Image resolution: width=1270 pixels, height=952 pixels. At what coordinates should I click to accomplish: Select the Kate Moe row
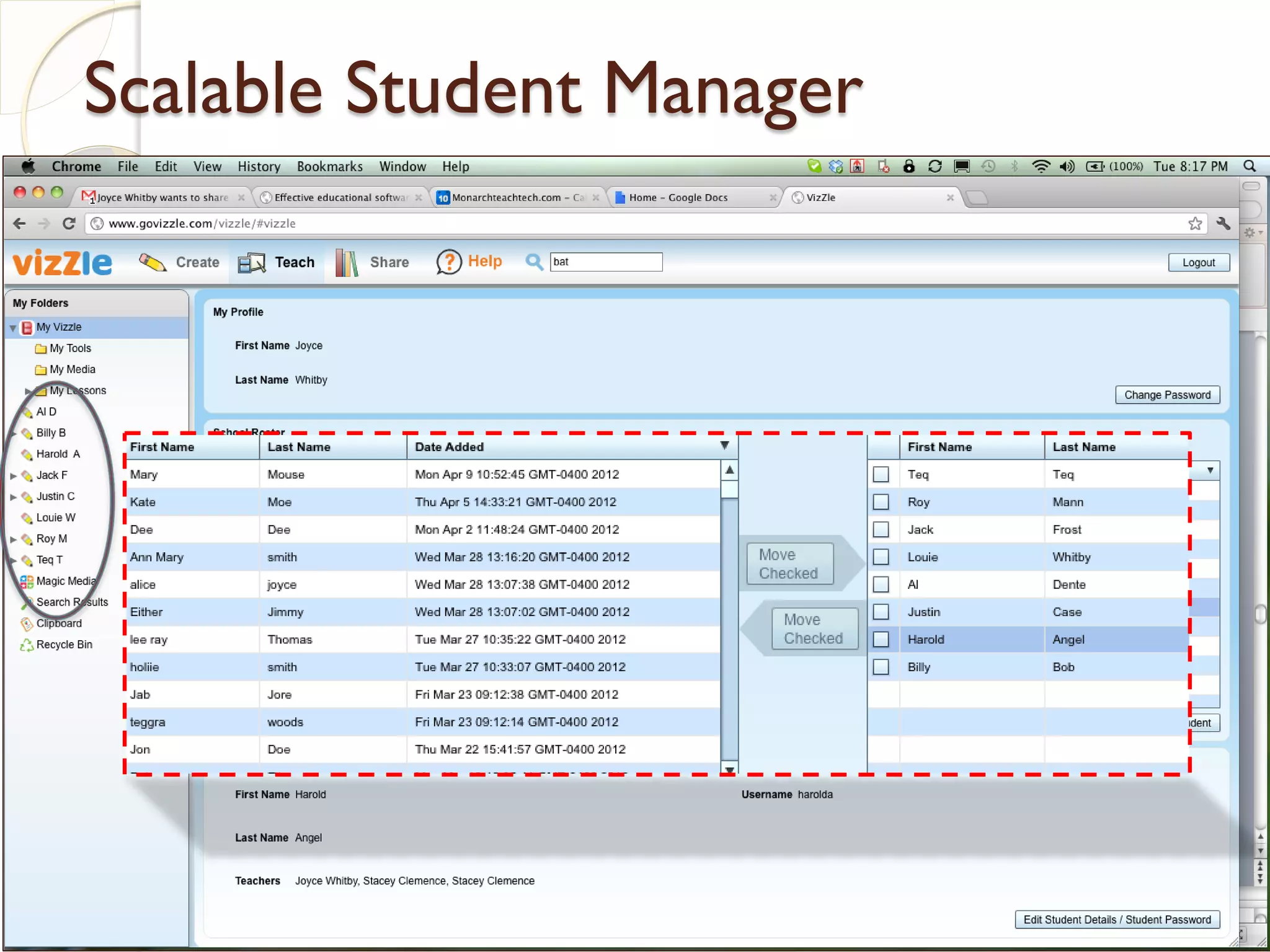pos(424,502)
